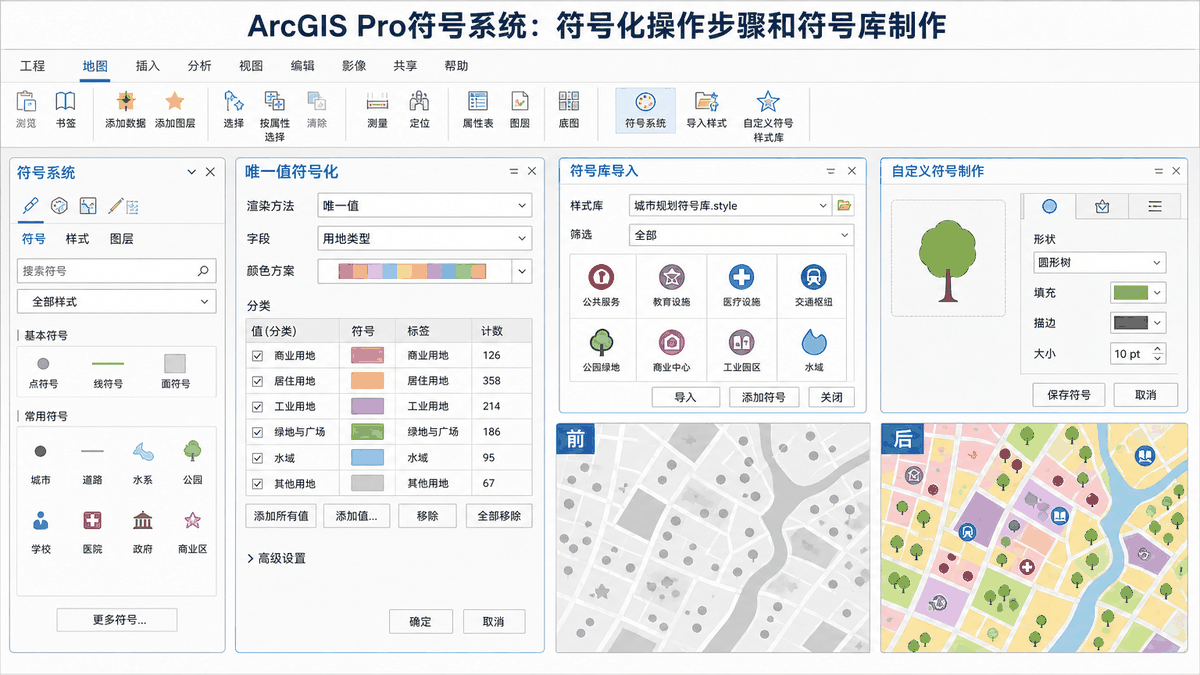1200x675 pixels.
Task: Uncheck the 居住用地 row checkbox
Action: coord(258,381)
